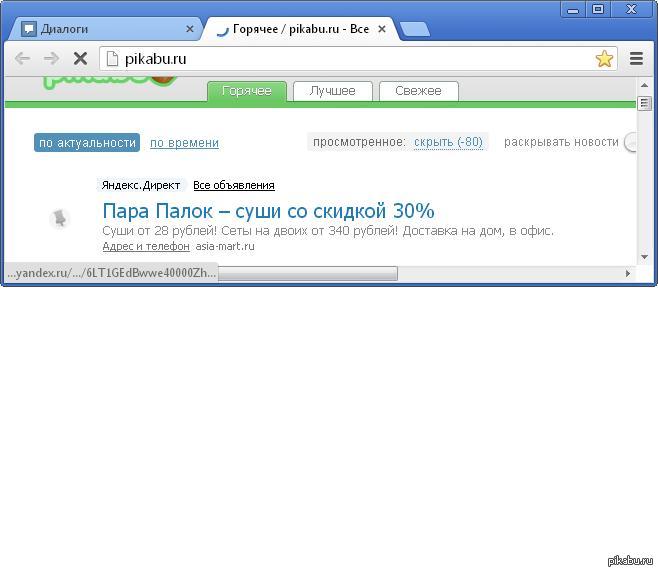Open the Пара Палок sushi ad headline
The image size is (658, 572).
point(268,211)
